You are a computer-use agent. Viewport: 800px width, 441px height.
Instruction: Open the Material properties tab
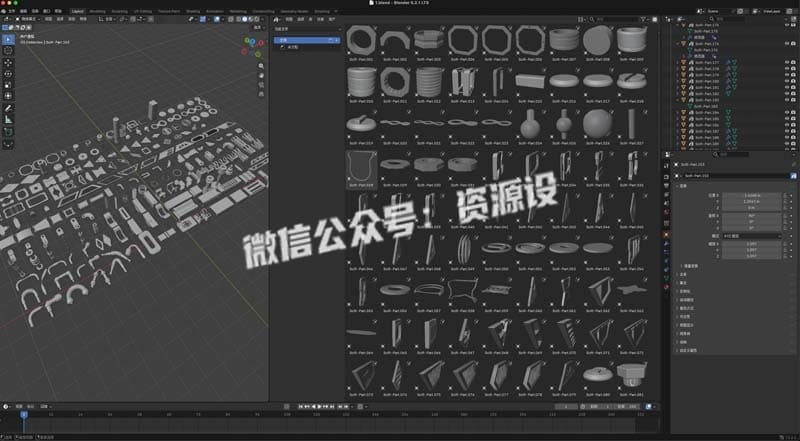666,287
